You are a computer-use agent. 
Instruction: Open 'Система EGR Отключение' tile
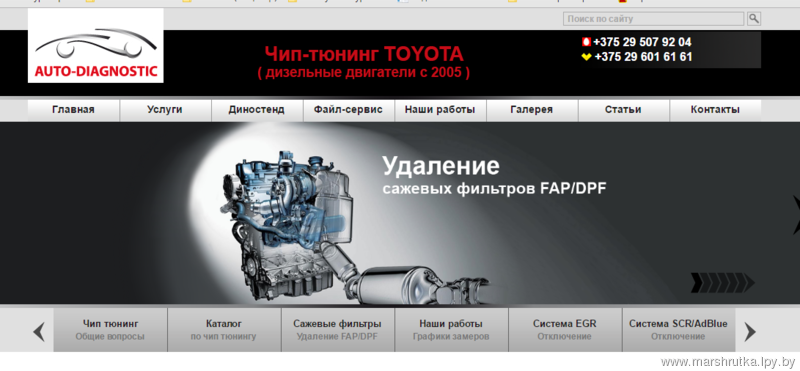(x=565, y=330)
